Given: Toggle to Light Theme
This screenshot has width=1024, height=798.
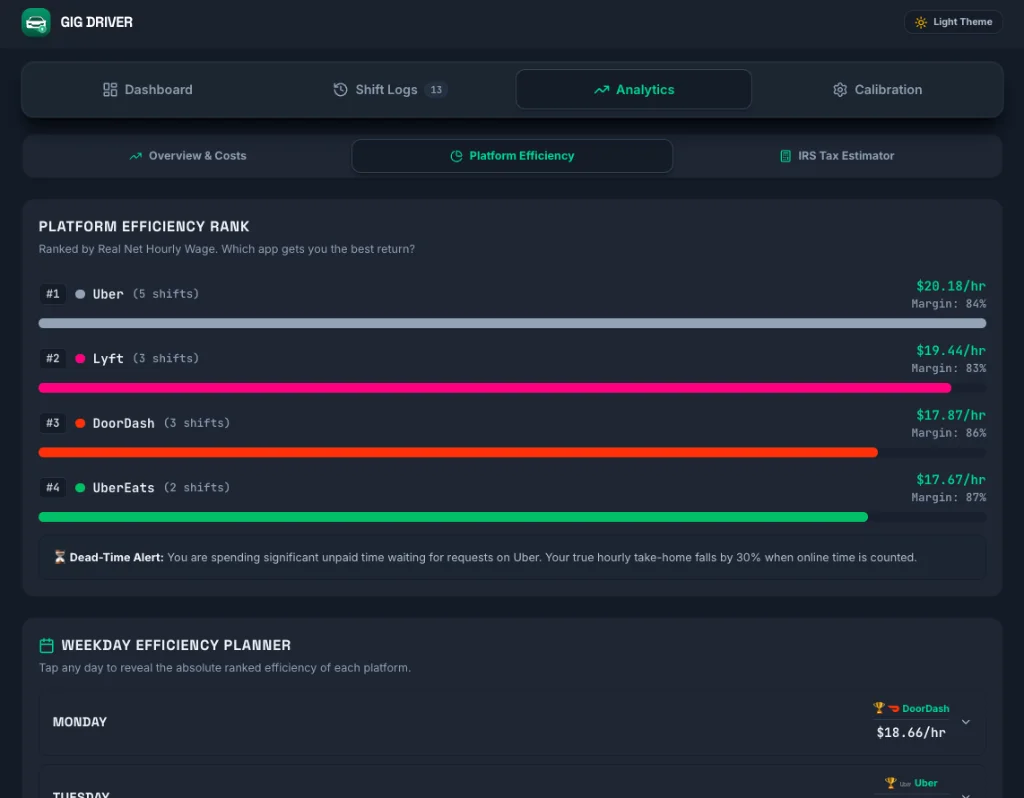Looking at the screenshot, I should click(x=953, y=22).
